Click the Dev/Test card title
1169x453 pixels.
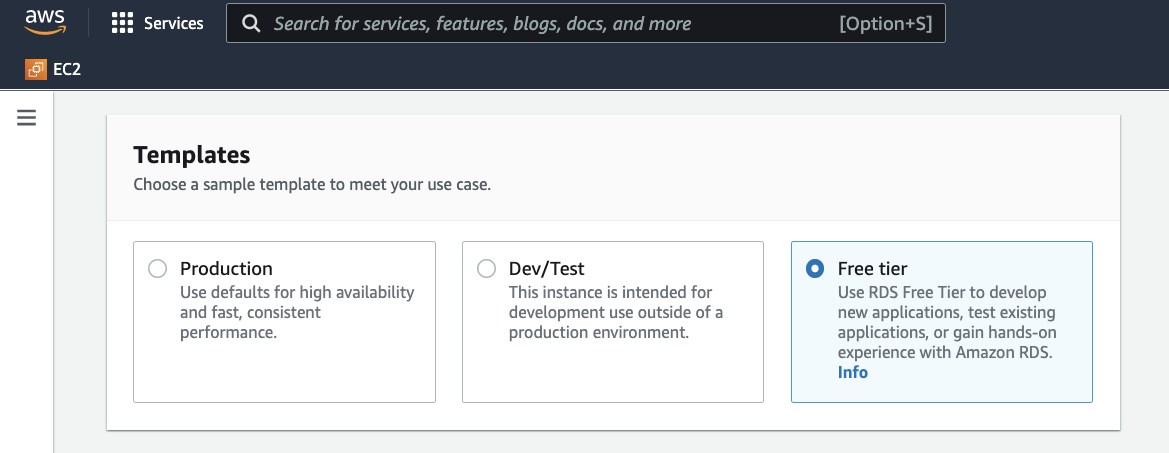coord(547,268)
